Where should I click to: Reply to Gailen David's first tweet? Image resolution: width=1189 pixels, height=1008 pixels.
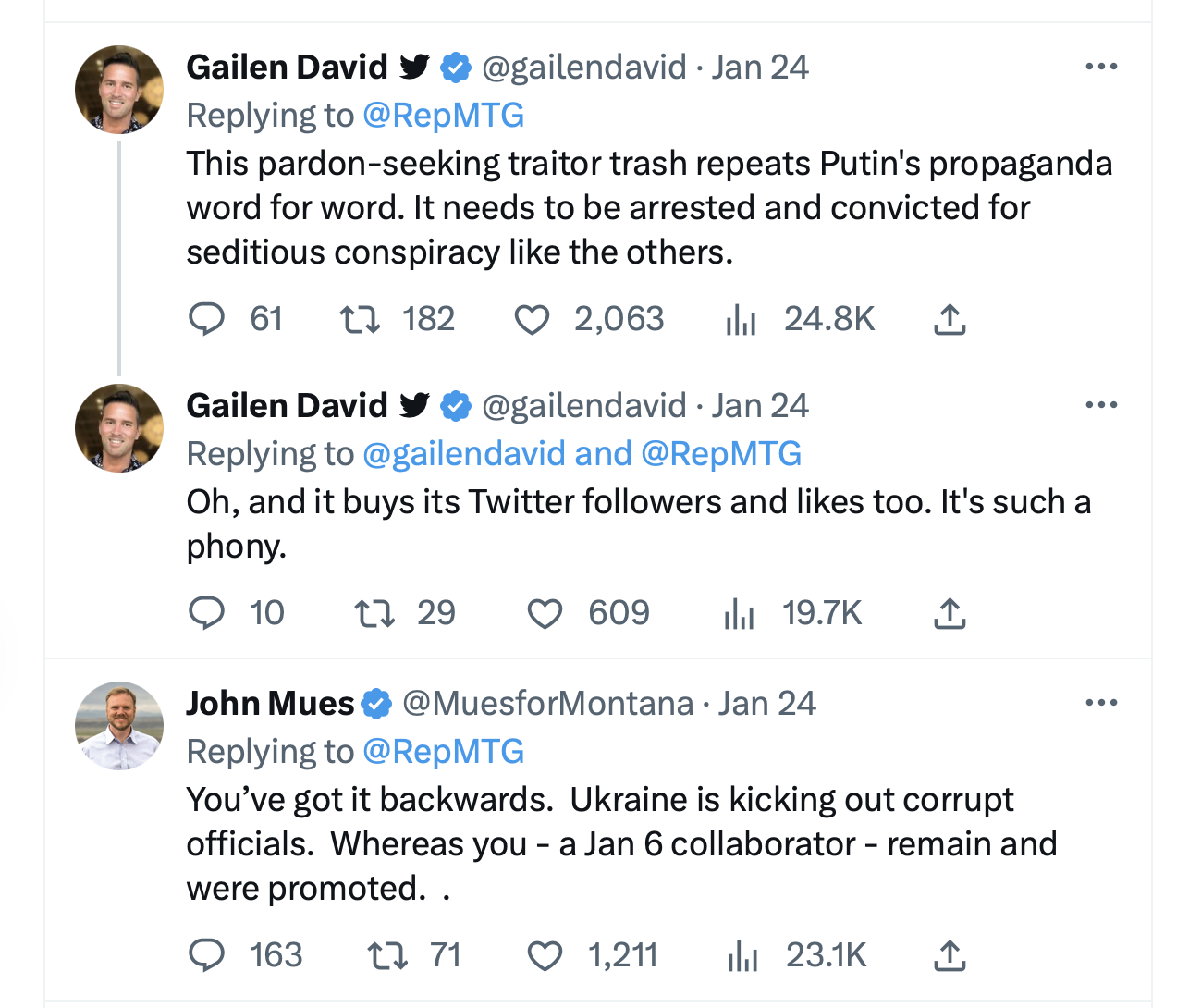(206, 319)
